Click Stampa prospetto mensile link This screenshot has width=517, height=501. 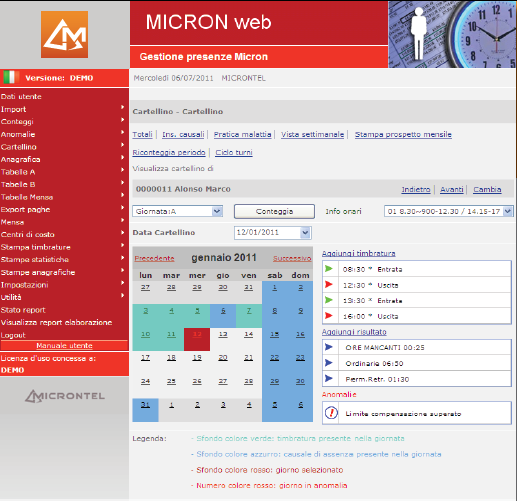tap(403, 134)
